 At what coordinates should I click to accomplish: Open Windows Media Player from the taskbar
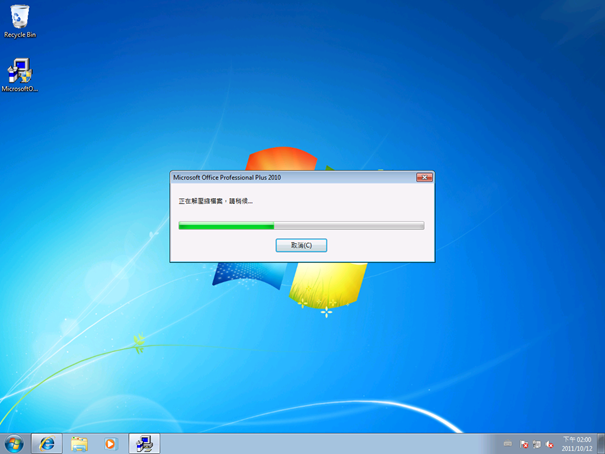[x=110, y=444]
